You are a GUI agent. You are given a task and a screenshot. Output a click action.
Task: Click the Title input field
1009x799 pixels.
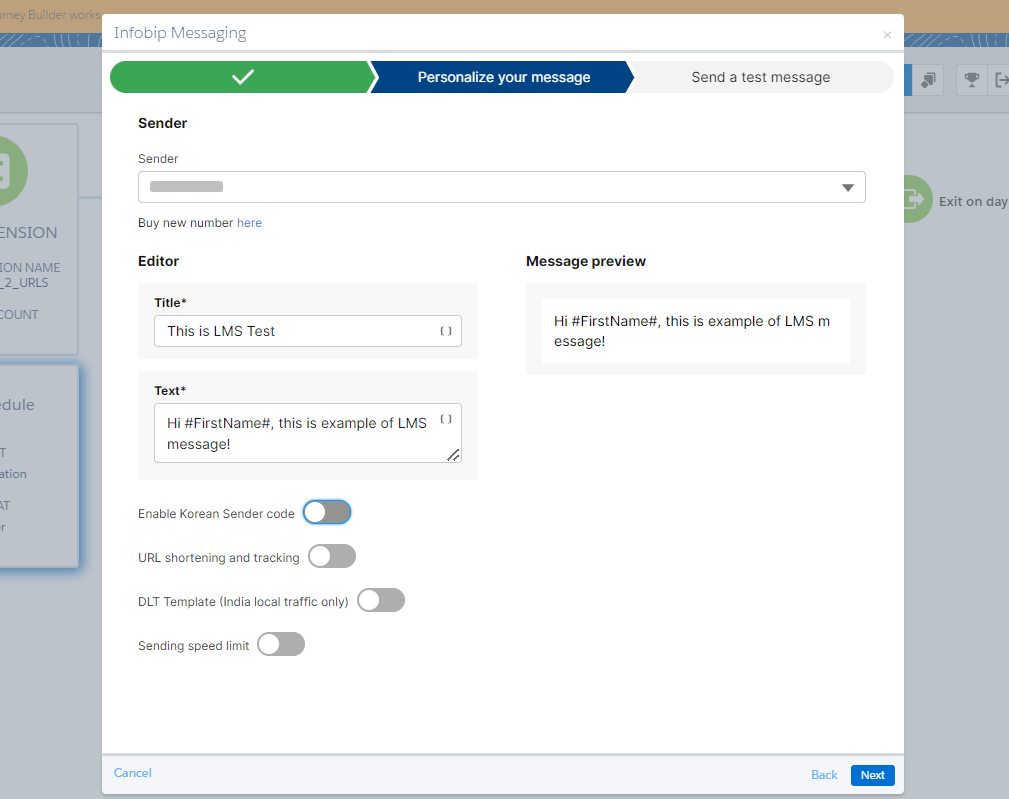(308, 331)
